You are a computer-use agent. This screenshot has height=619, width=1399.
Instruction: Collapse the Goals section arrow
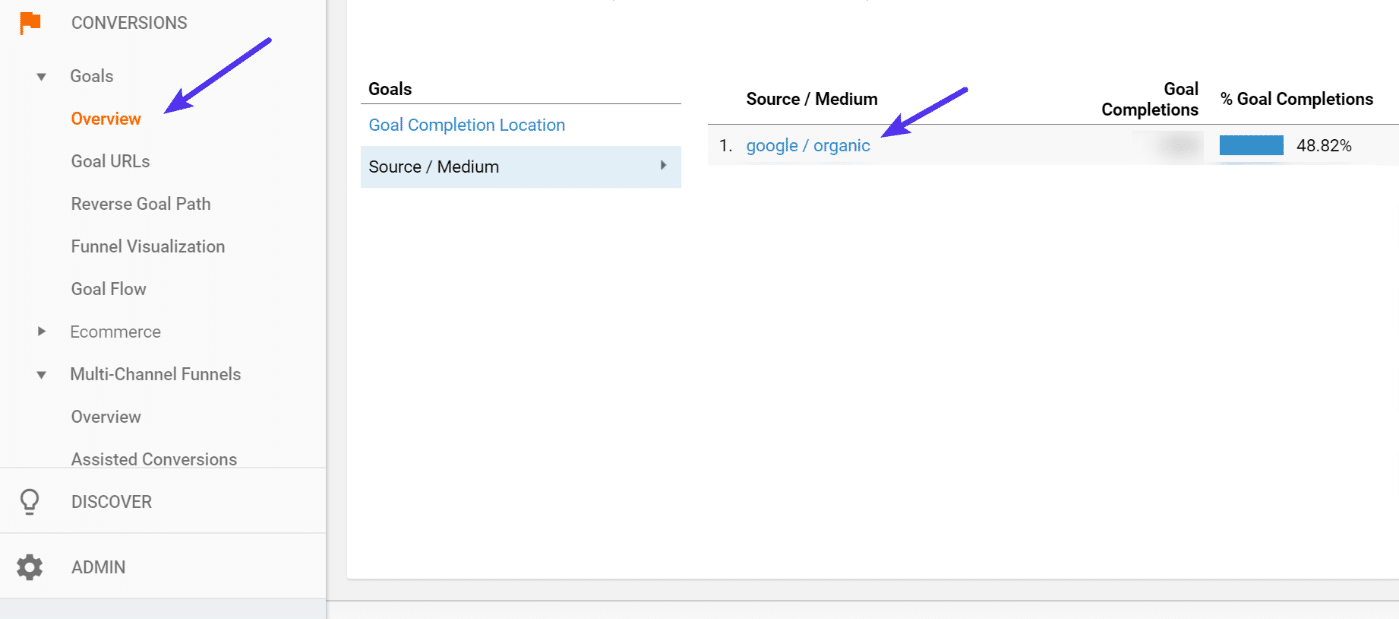click(x=41, y=76)
